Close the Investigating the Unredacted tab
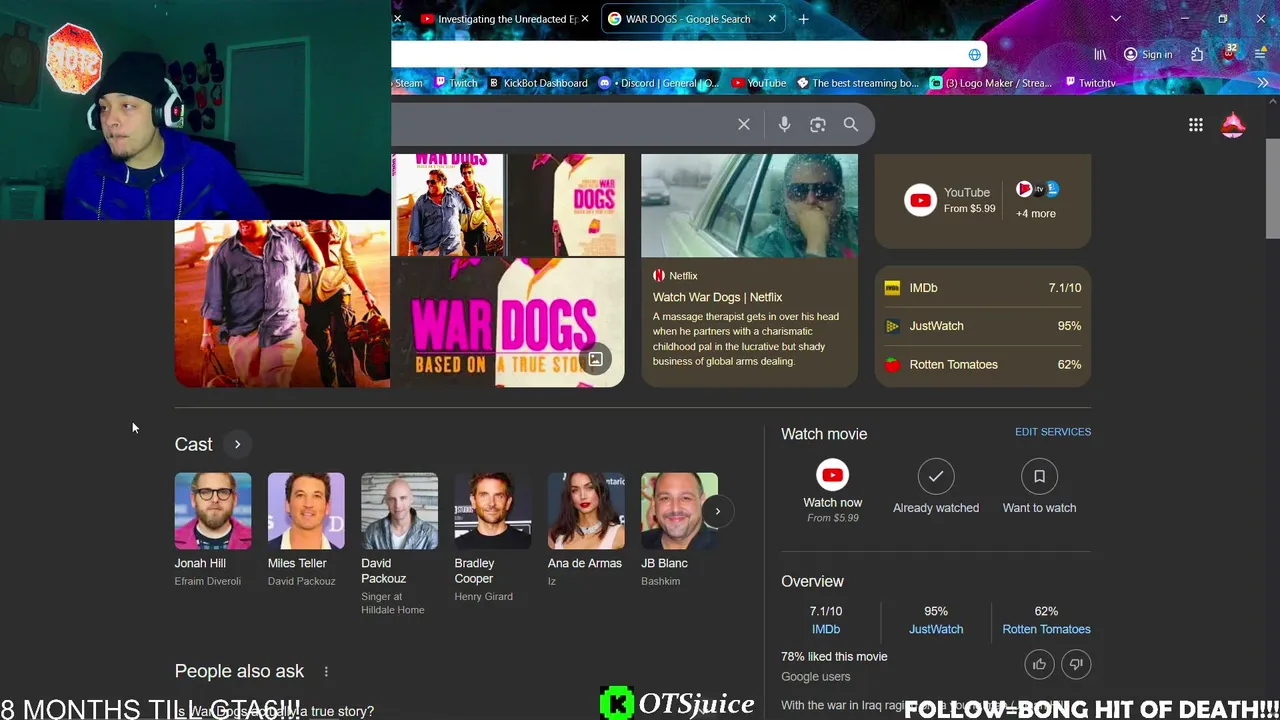Viewport: 1280px width, 720px height. 585,19
